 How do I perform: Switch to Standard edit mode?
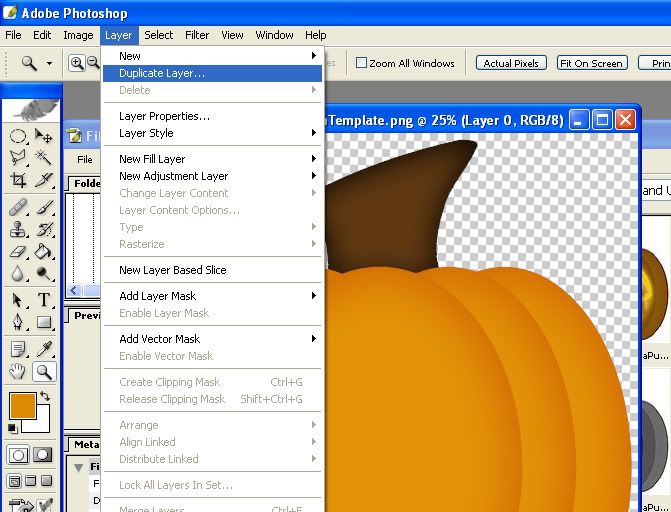click(18, 455)
